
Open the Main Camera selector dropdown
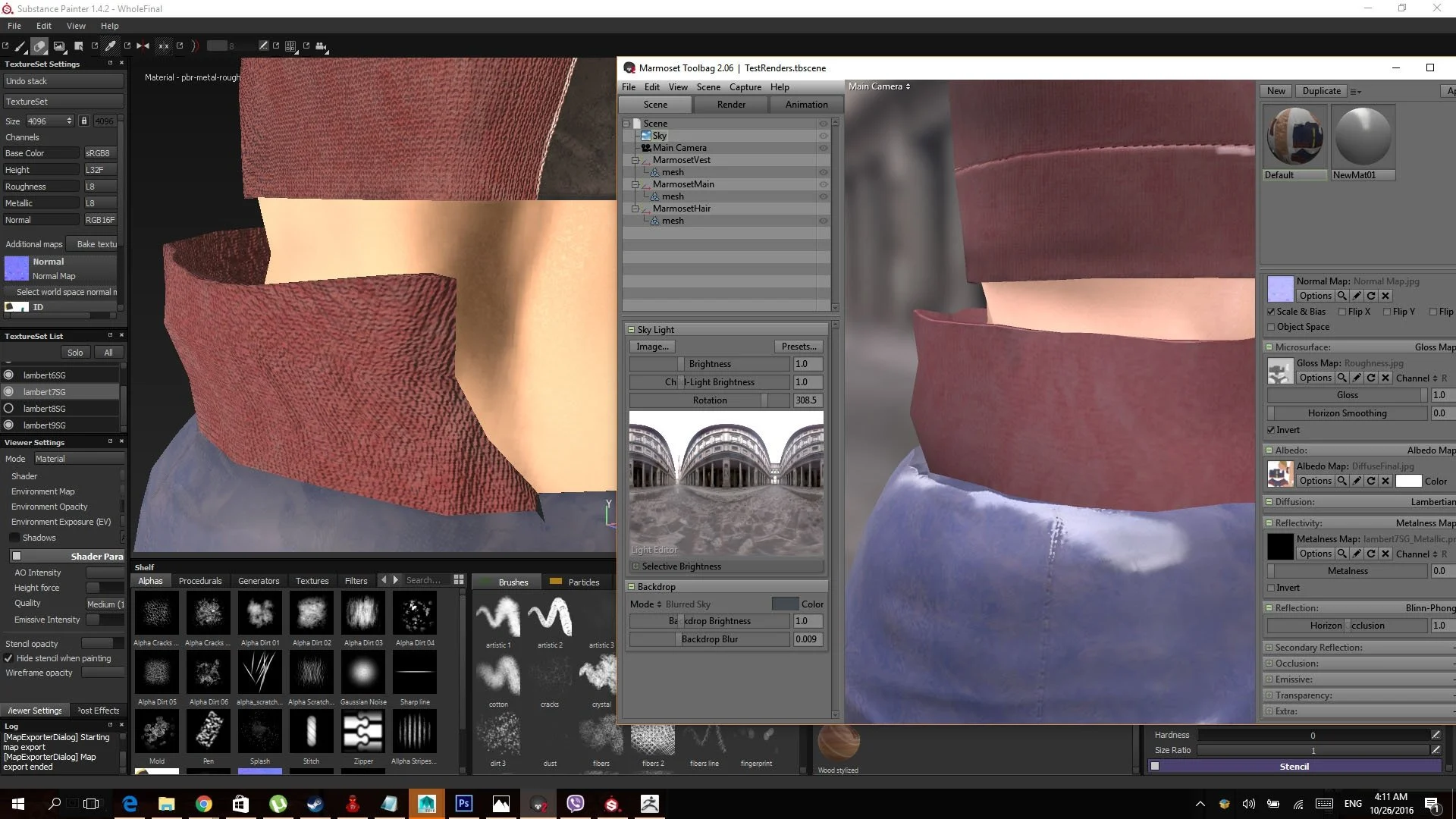click(880, 86)
